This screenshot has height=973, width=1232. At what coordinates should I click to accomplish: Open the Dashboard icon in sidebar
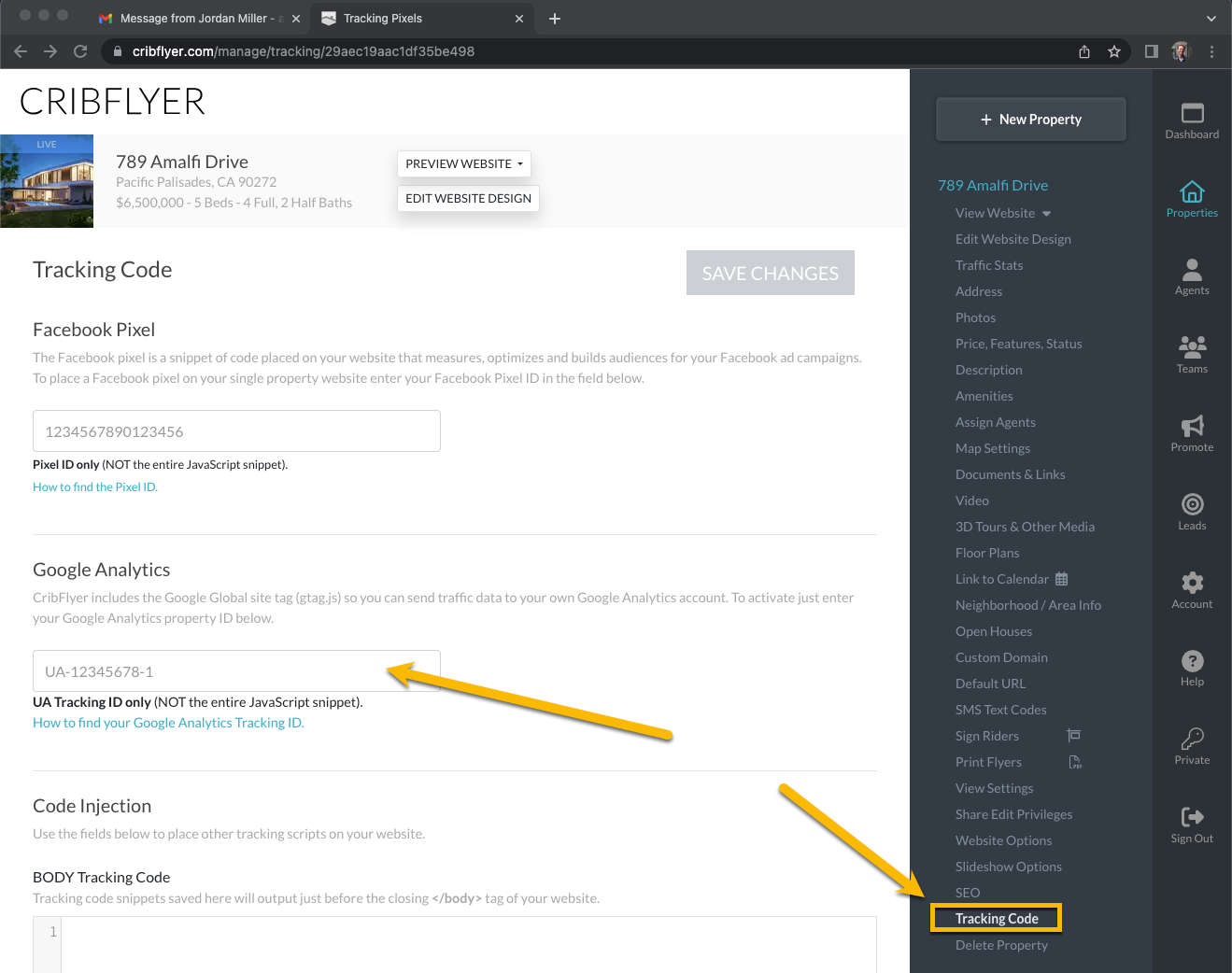coord(1192,113)
